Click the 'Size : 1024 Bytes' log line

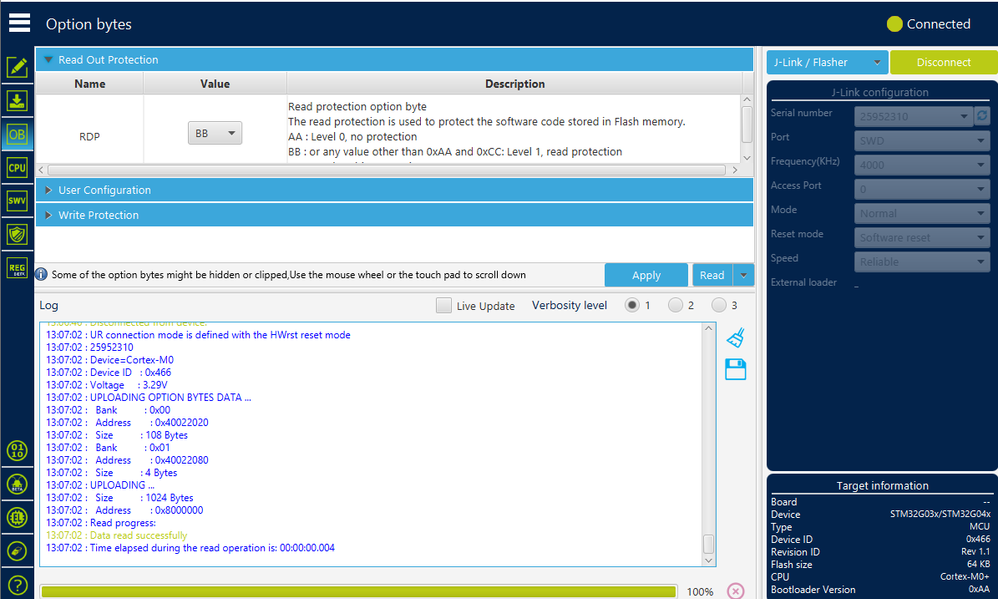(x=119, y=498)
